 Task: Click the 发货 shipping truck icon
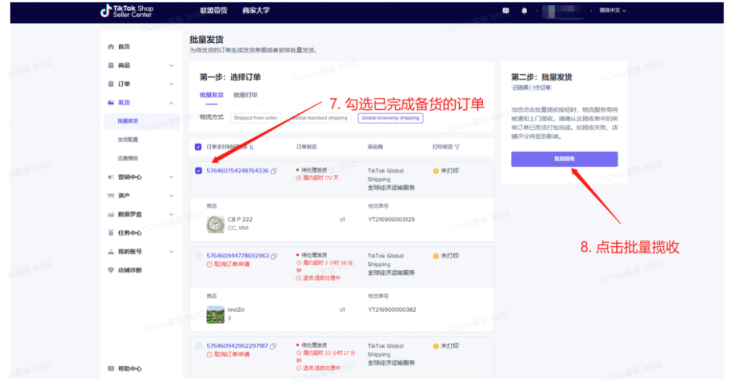(x=111, y=103)
